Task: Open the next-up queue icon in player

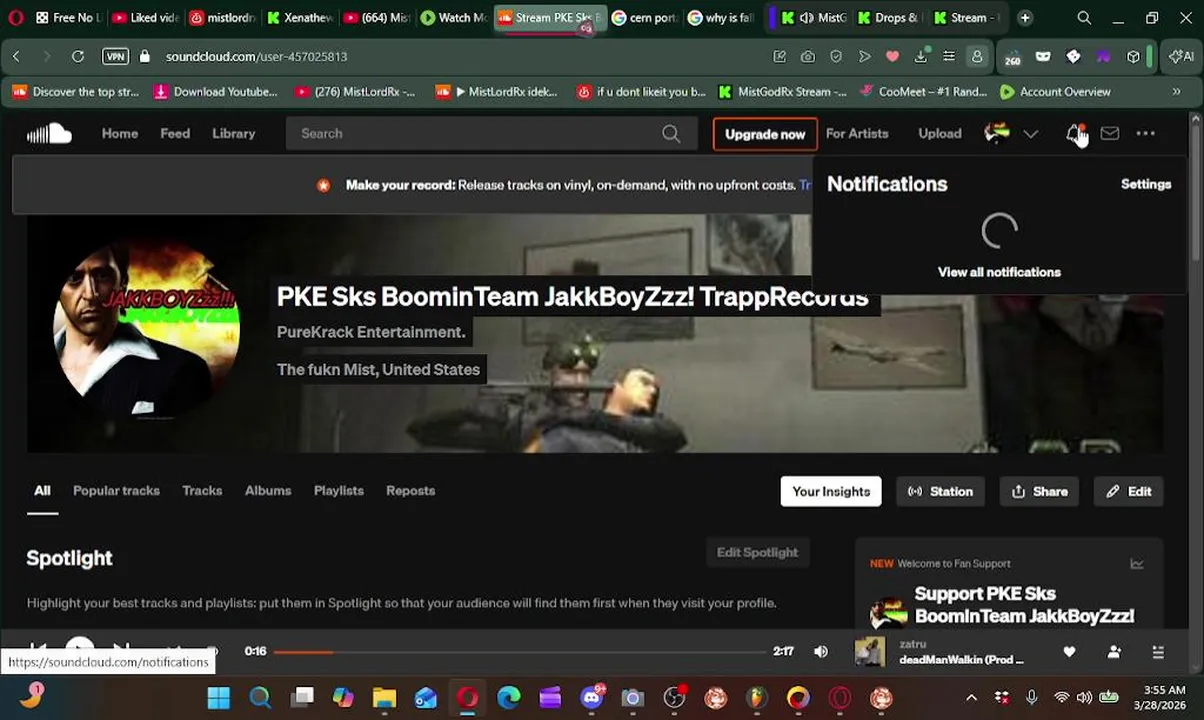Action: [1158, 652]
